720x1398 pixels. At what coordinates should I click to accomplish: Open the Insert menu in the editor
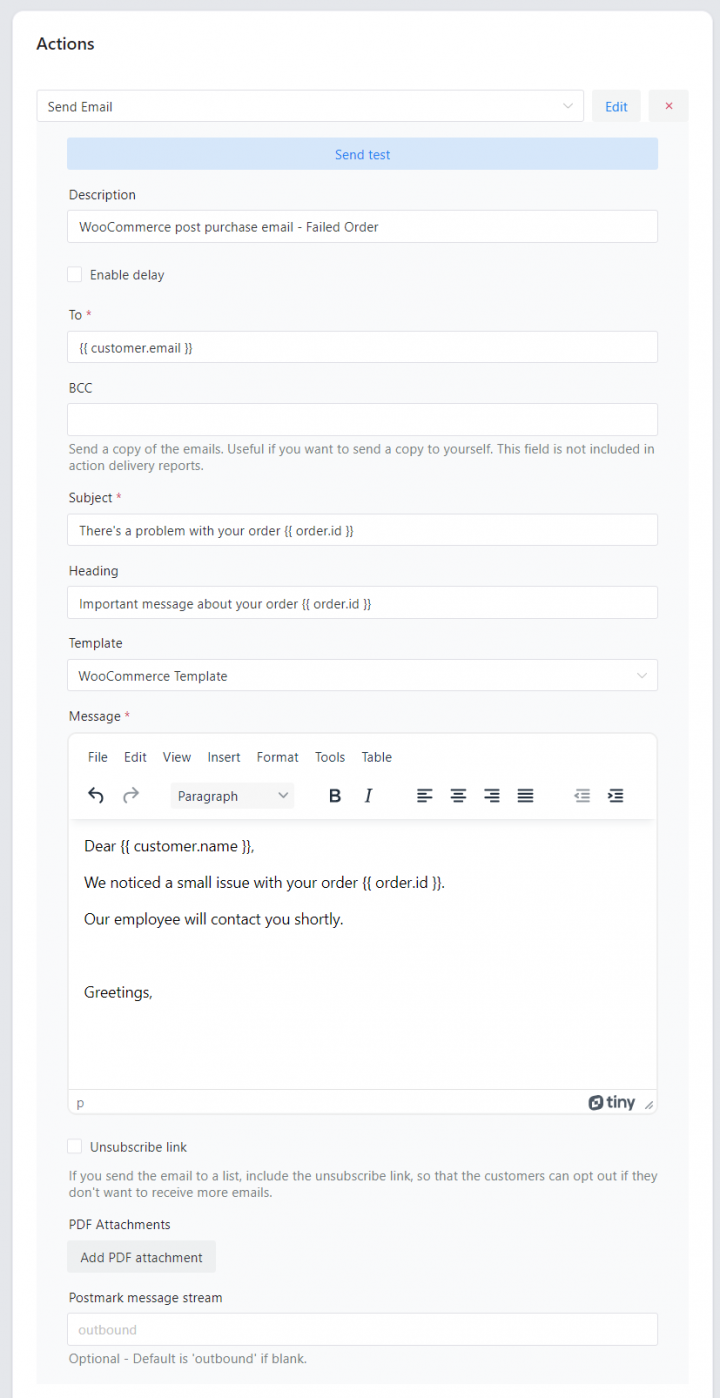point(223,757)
